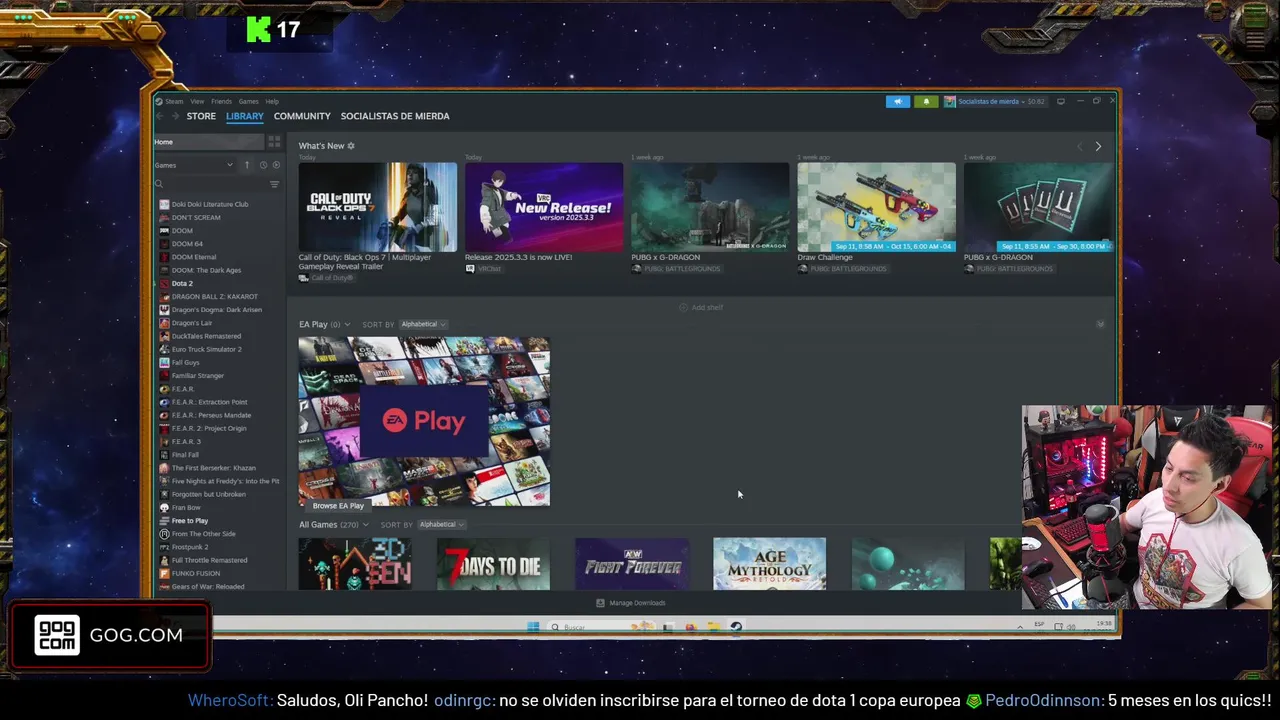Show previous What's New items arrow
The width and height of the screenshot is (1280, 720).
coord(1079,147)
